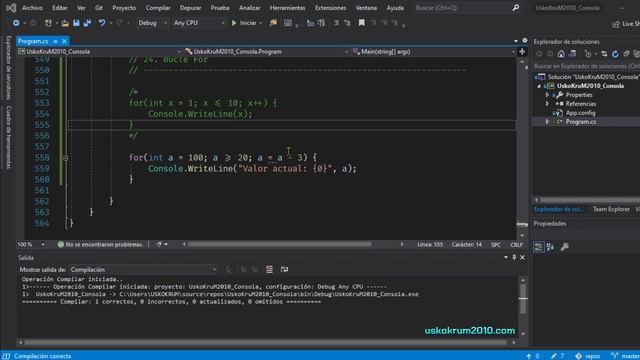
Task: Click the navigate backward toolbar icon
Action: [16, 23]
